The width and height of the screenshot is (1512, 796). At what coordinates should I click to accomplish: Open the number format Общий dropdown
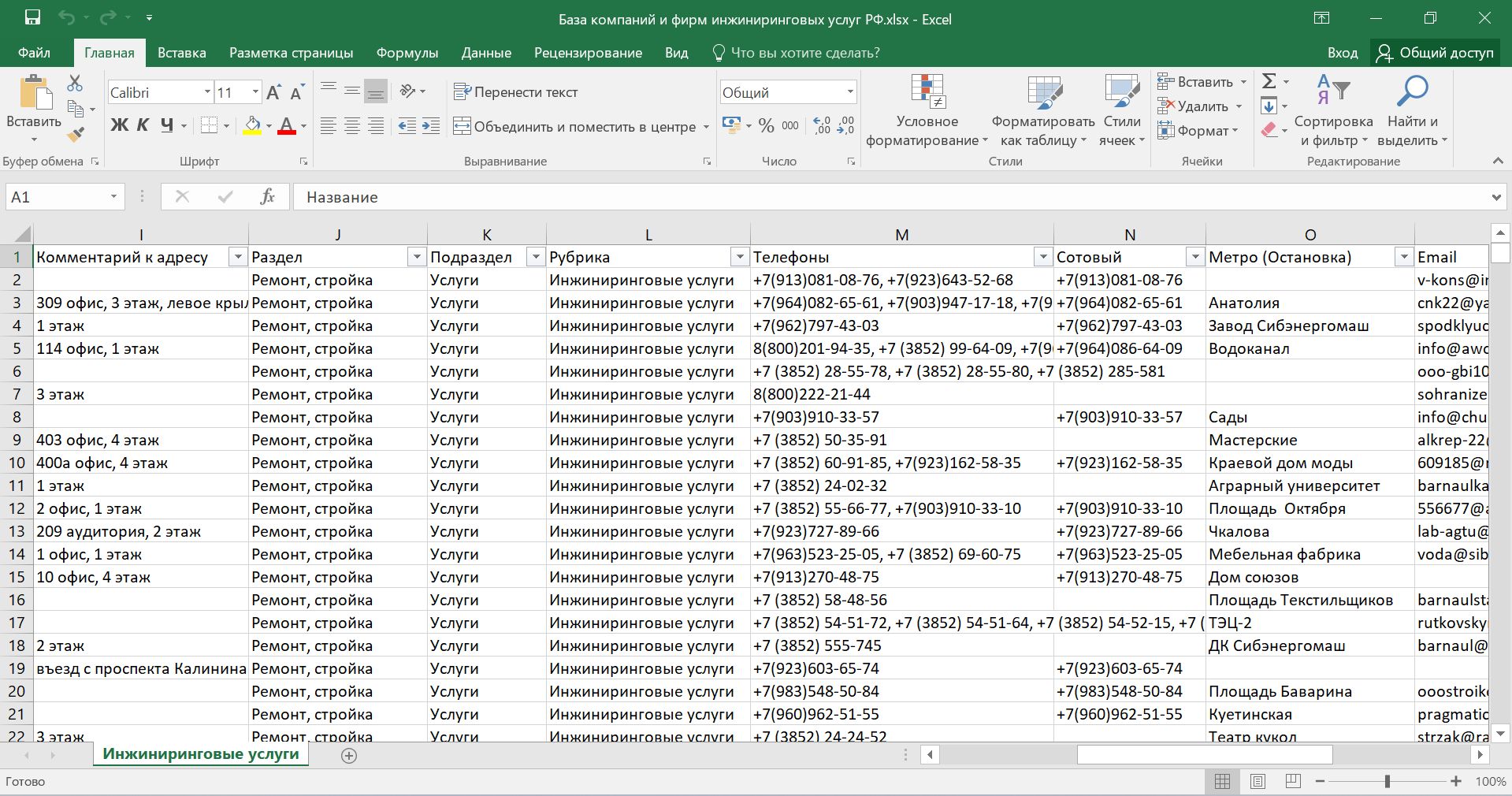(x=850, y=92)
